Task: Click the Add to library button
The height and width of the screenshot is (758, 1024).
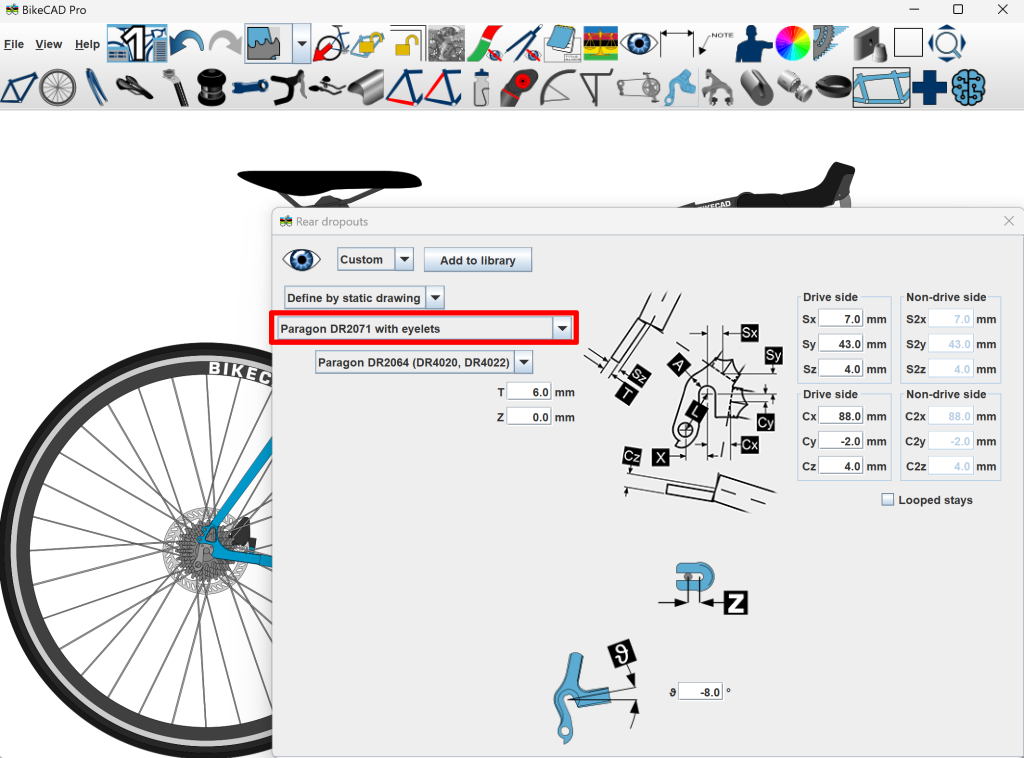Action: click(x=477, y=260)
